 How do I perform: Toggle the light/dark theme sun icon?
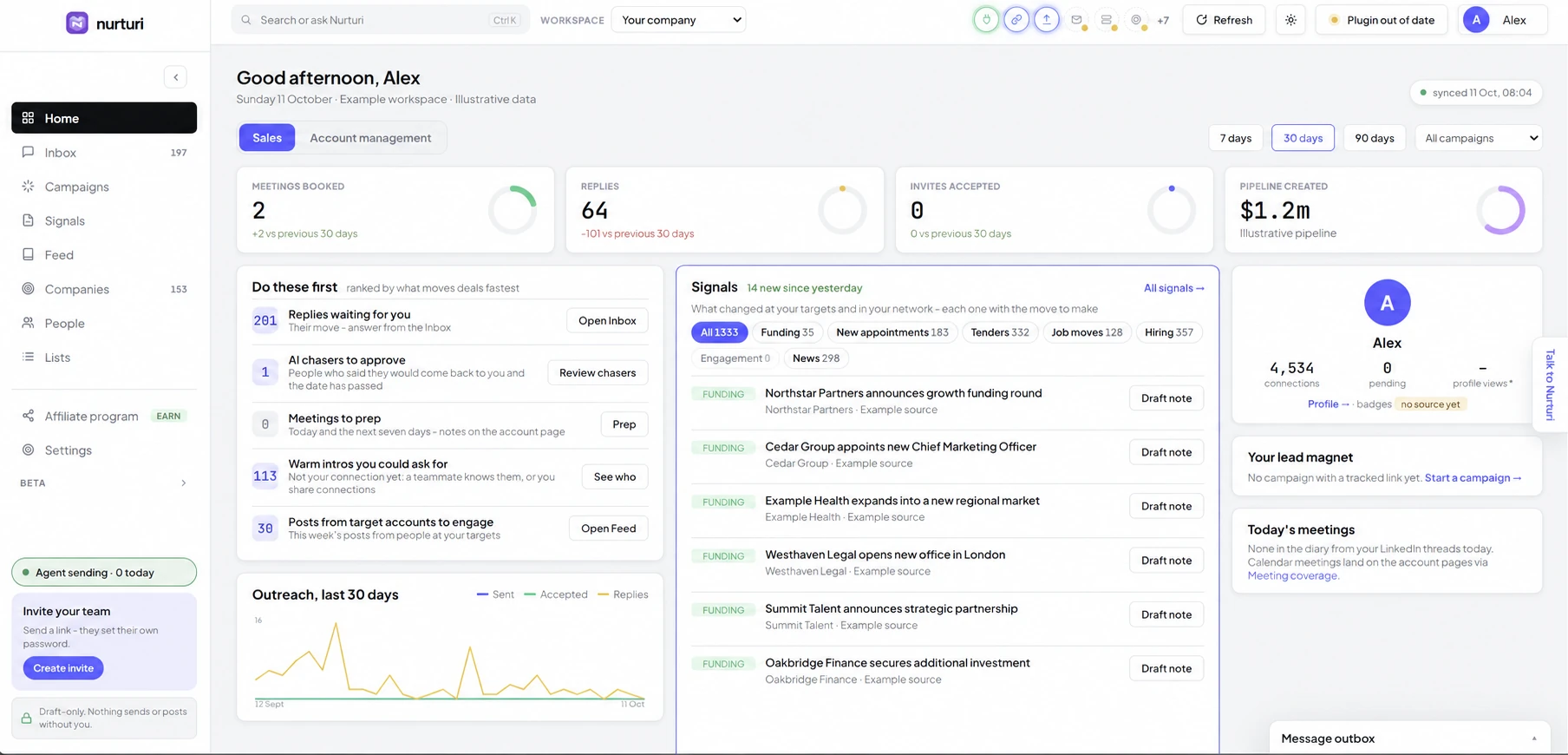point(1290,20)
